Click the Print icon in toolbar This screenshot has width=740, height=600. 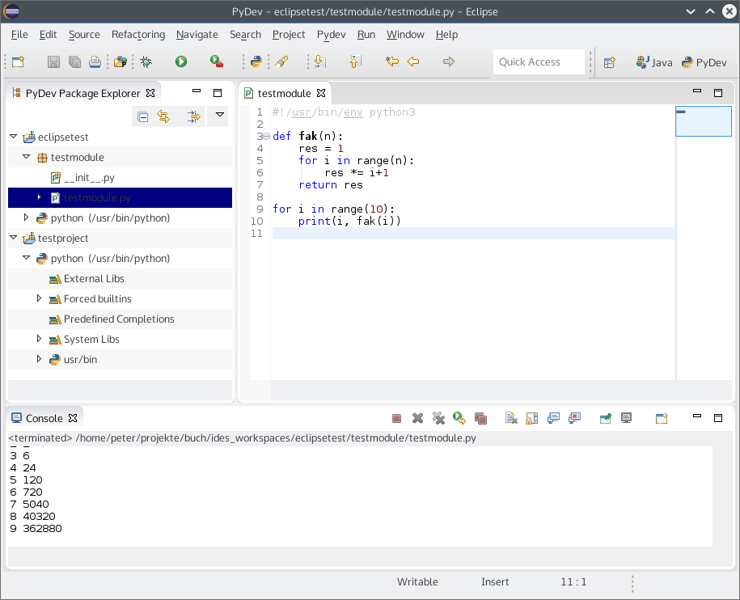(x=95, y=62)
